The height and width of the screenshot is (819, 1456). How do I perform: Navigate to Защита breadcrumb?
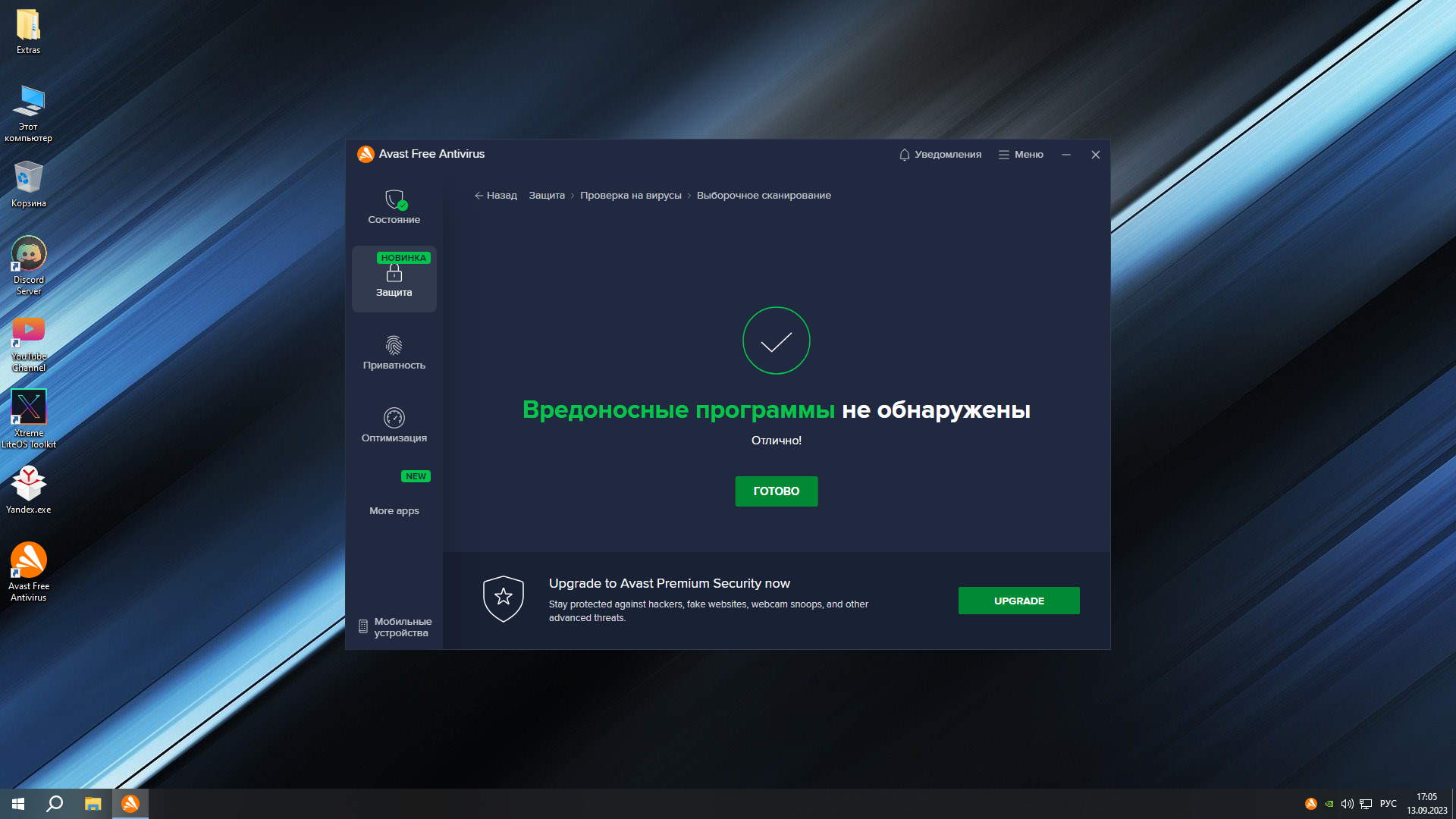547,196
